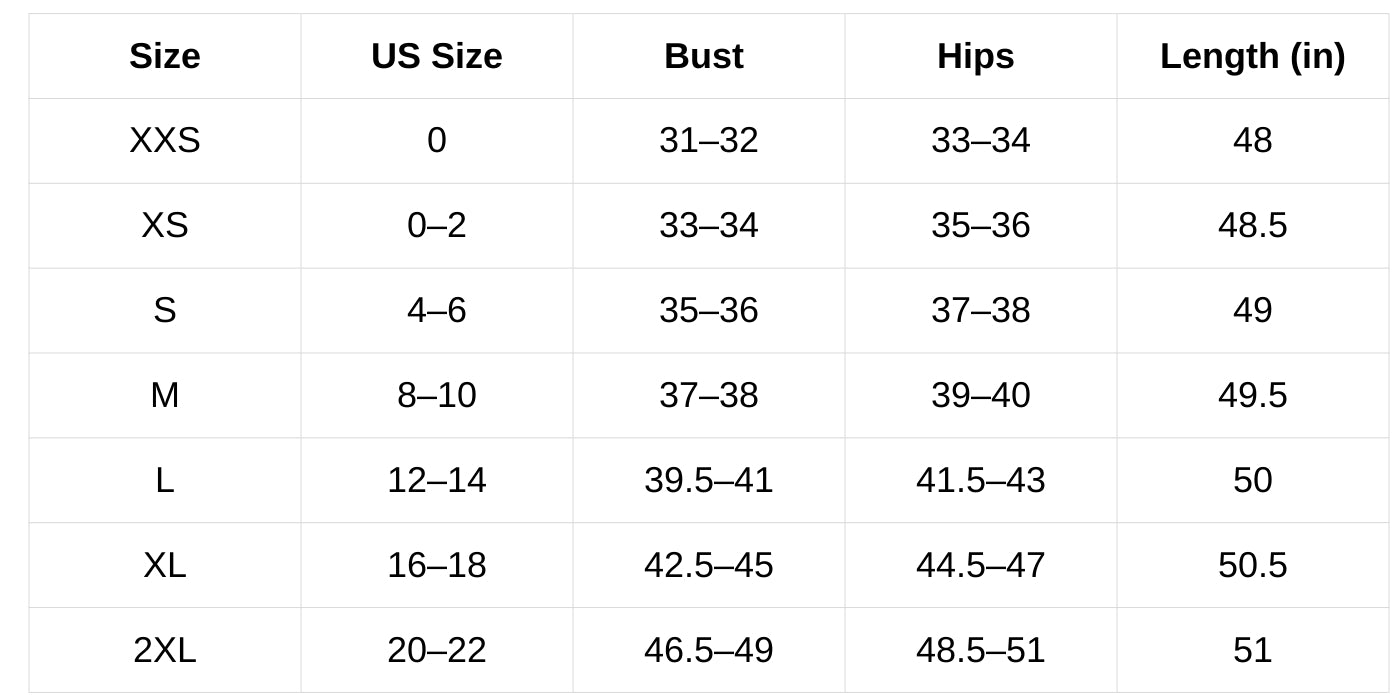Click hips measurement 44.5–47 cell
Viewport: 1400px width, 700px height.
pyautogui.click(x=981, y=566)
